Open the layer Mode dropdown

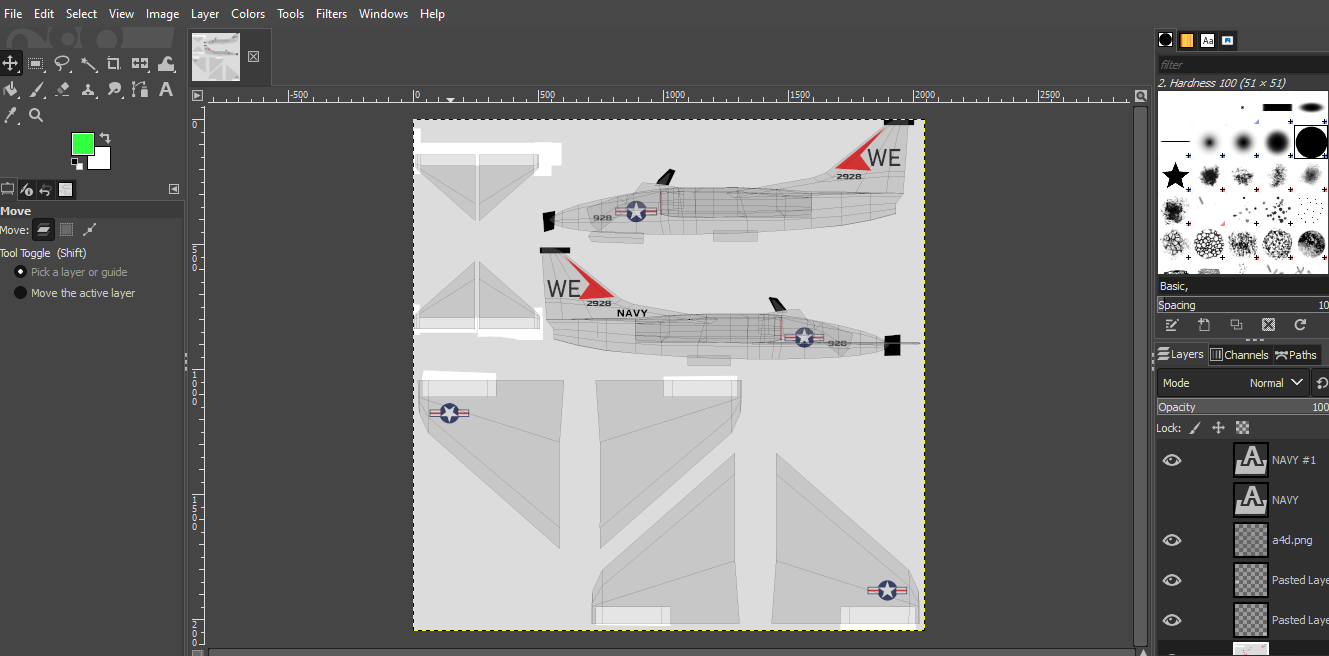1233,383
